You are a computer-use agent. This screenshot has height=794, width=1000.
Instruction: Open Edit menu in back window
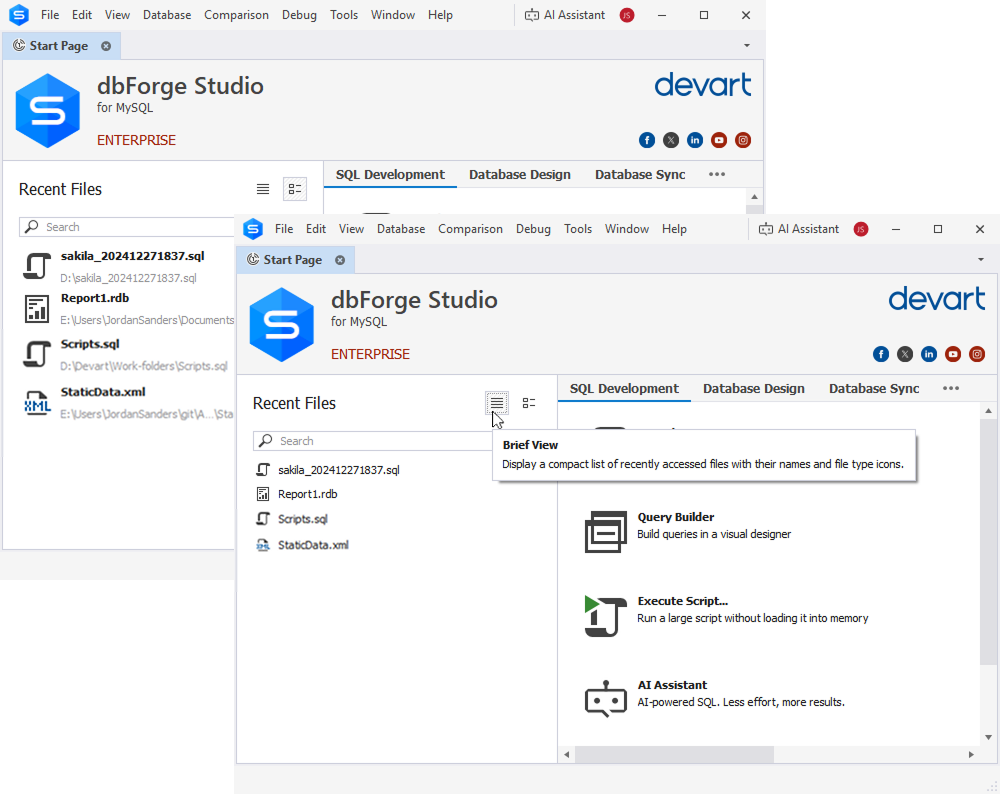(82, 15)
